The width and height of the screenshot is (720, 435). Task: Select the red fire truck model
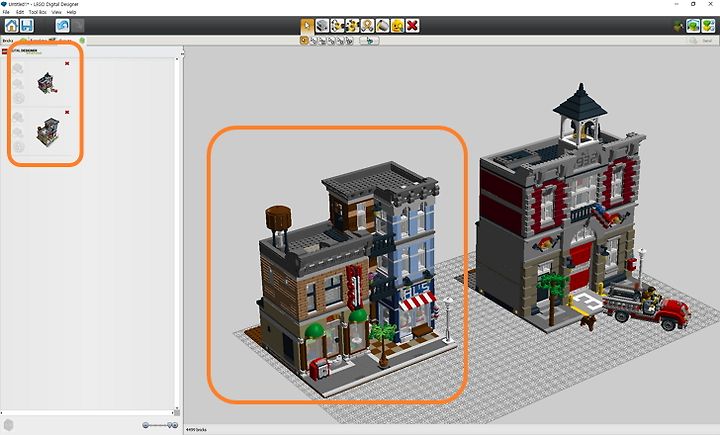647,305
